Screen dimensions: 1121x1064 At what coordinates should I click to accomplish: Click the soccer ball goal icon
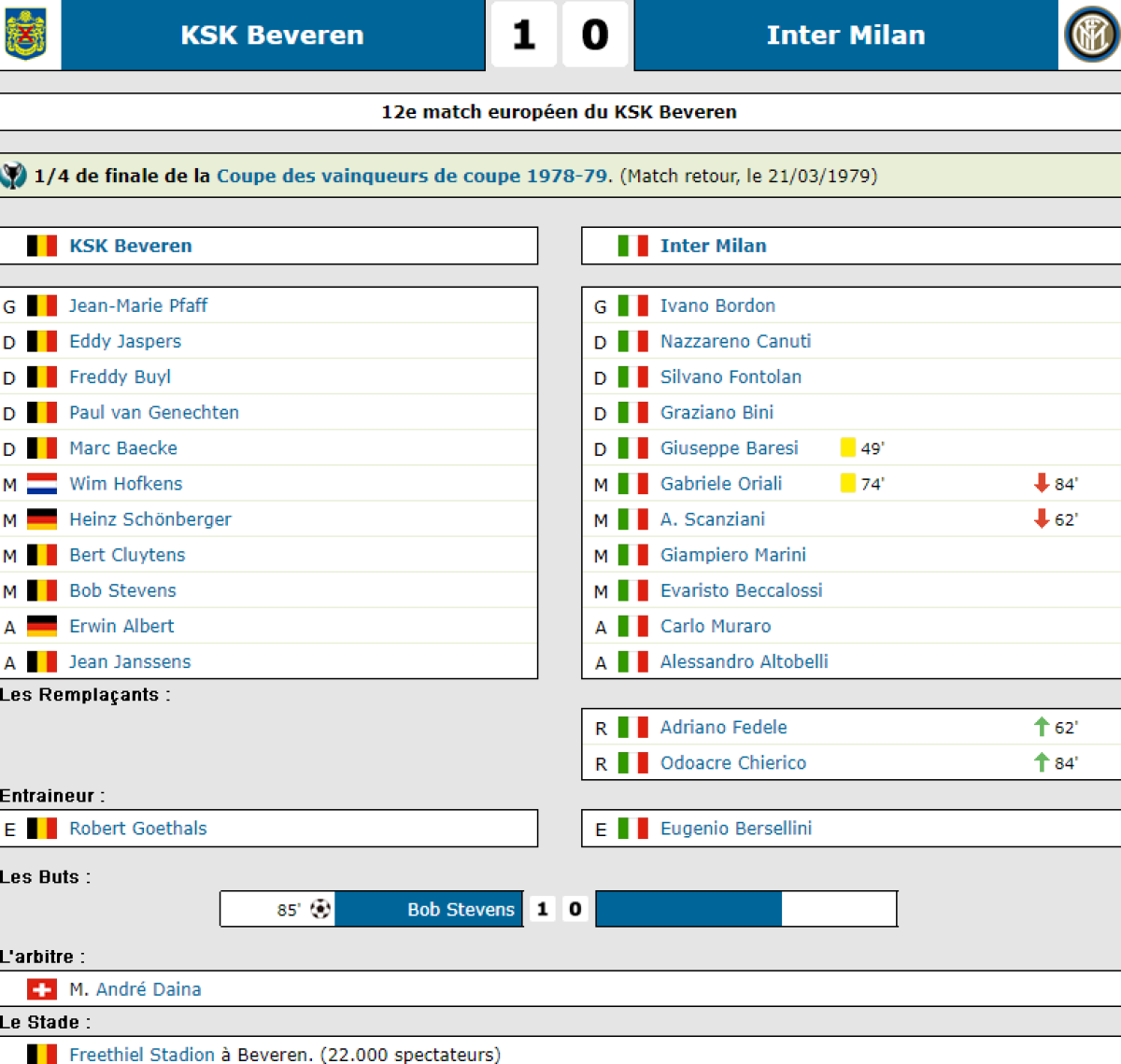click(320, 909)
